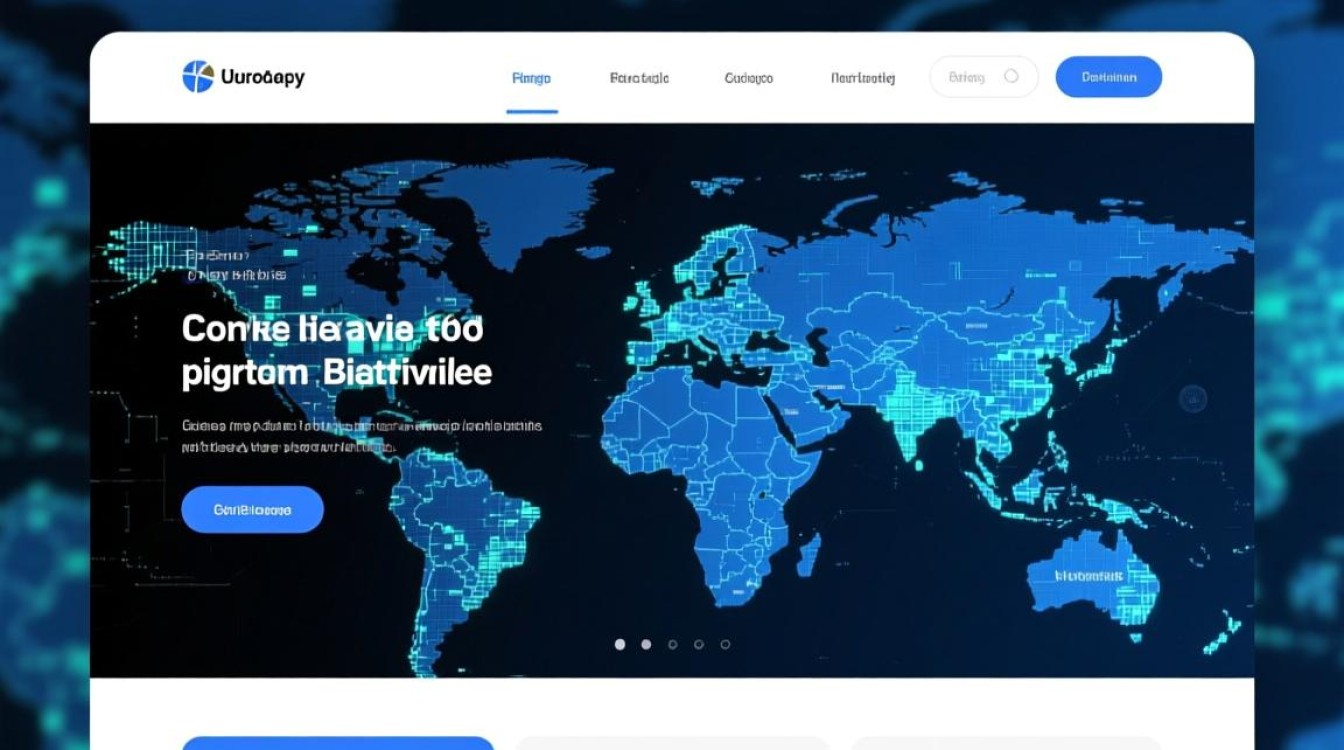Click the middle gray card at the bottom
The image size is (1344, 750).
pyautogui.click(x=672, y=743)
